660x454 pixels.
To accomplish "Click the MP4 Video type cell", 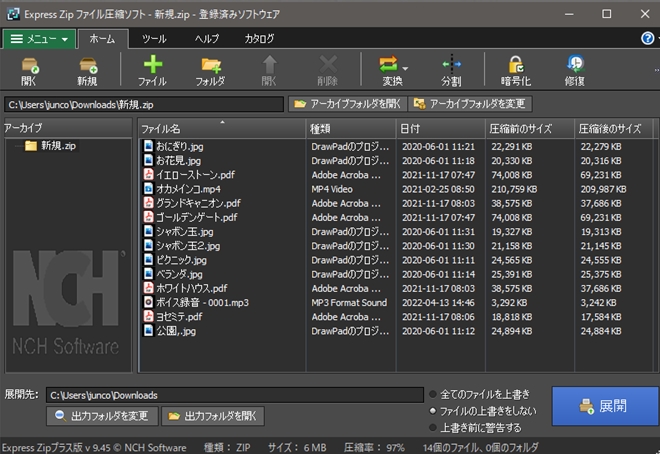I will pos(332,189).
